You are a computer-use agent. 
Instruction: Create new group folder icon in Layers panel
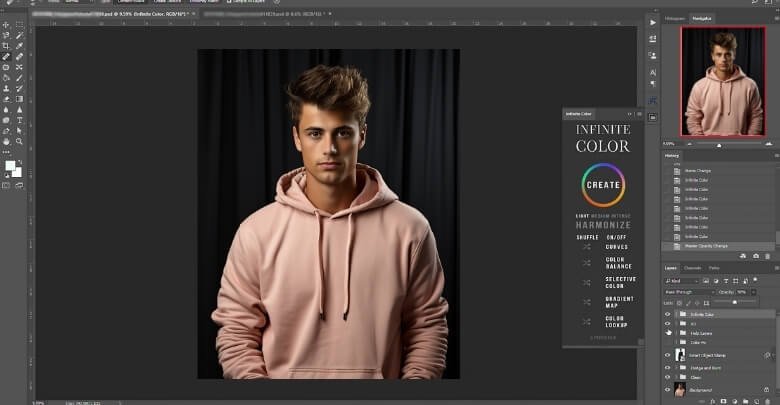coord(745,401)
